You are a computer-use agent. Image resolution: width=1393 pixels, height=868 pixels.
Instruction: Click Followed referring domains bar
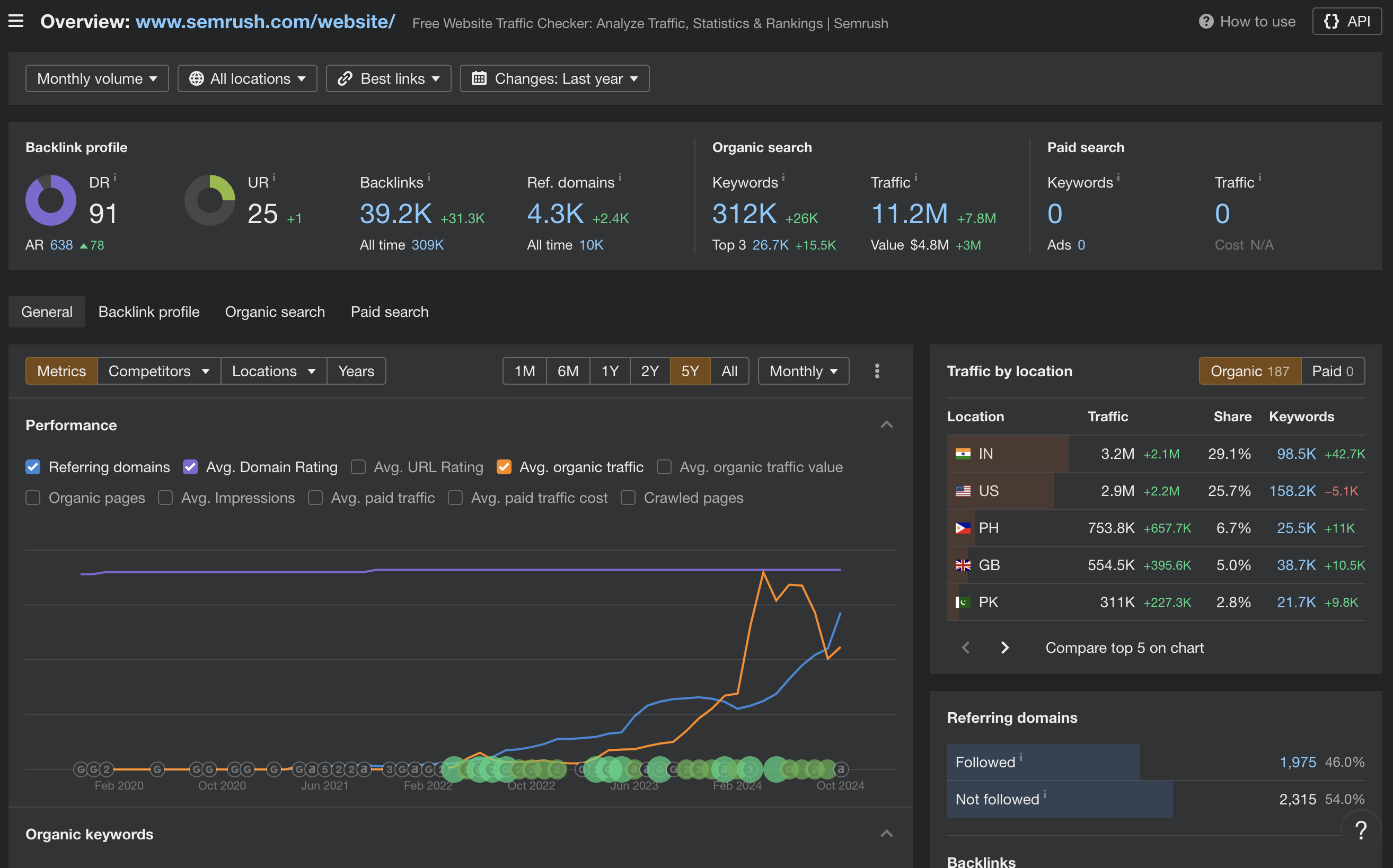[1043, 762]
